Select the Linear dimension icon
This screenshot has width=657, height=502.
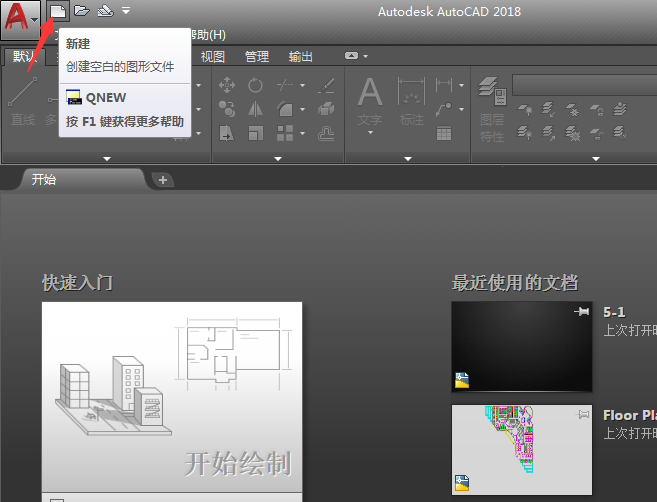pos(444,85)
